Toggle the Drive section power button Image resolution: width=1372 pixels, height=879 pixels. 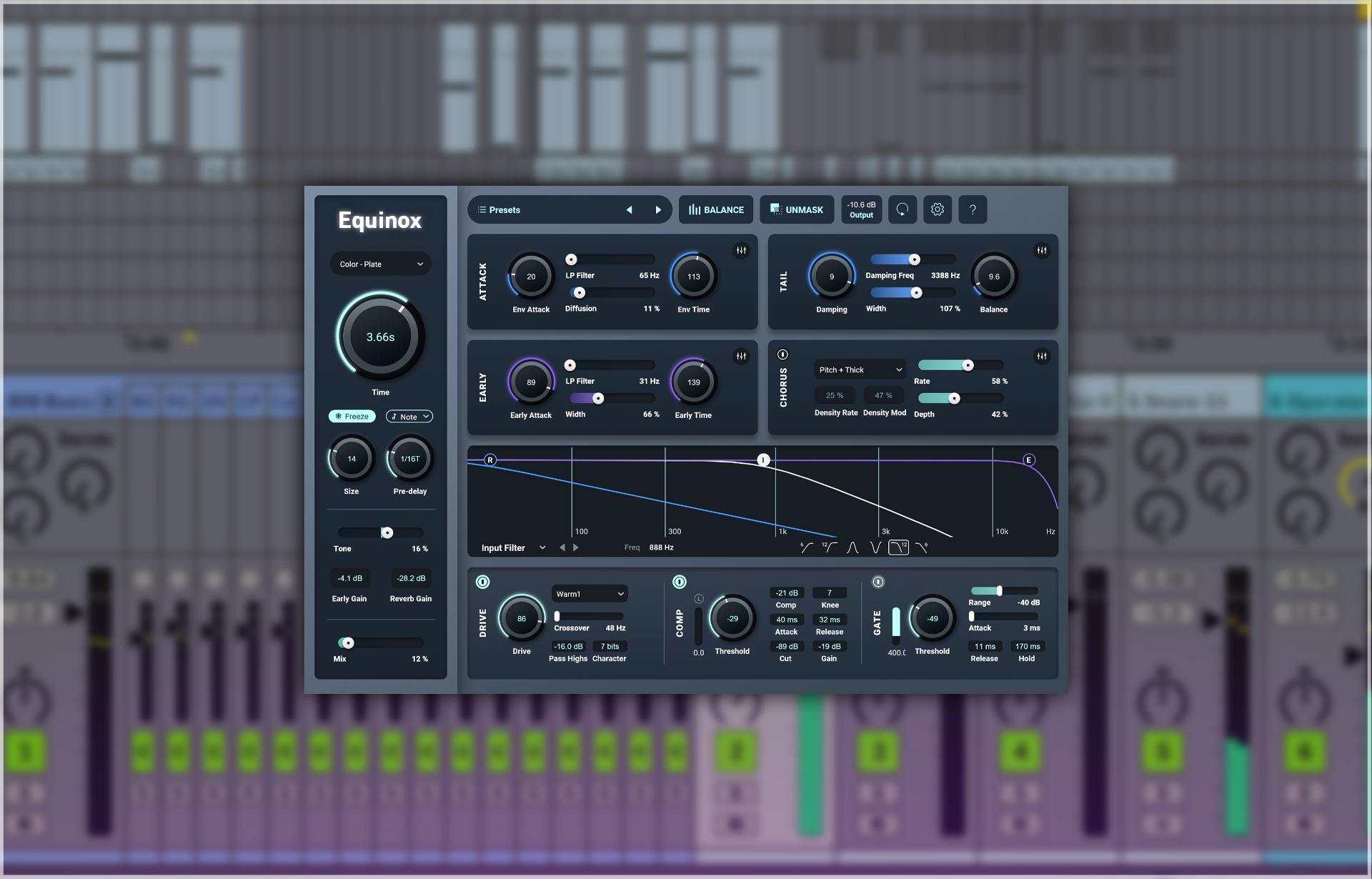[x=482, y=582]
